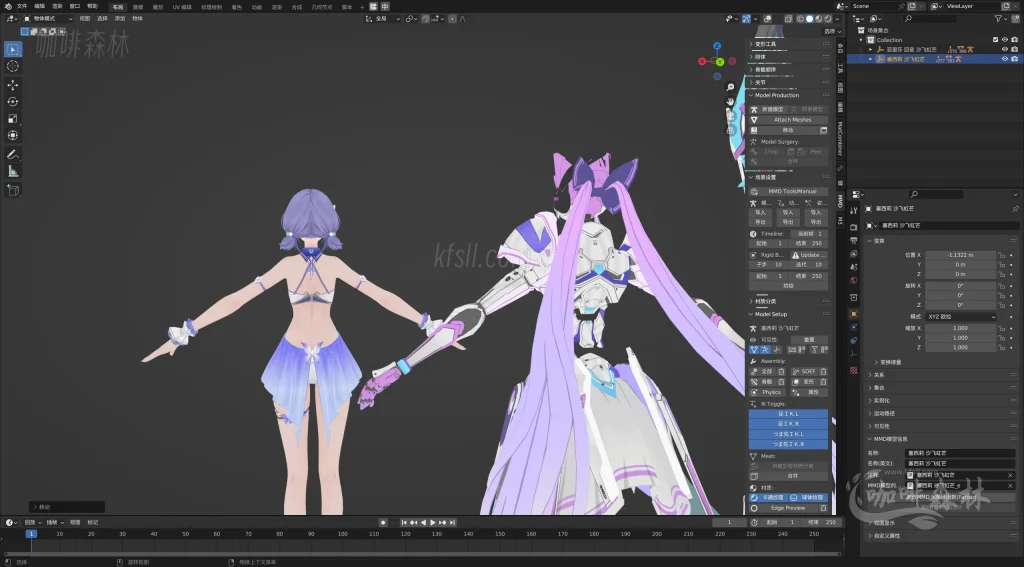The height and width of the screenshot is (567, 1024).
Task: Open the Object properties tab icon
Action: pyautogui.click(x=854, y=314)
